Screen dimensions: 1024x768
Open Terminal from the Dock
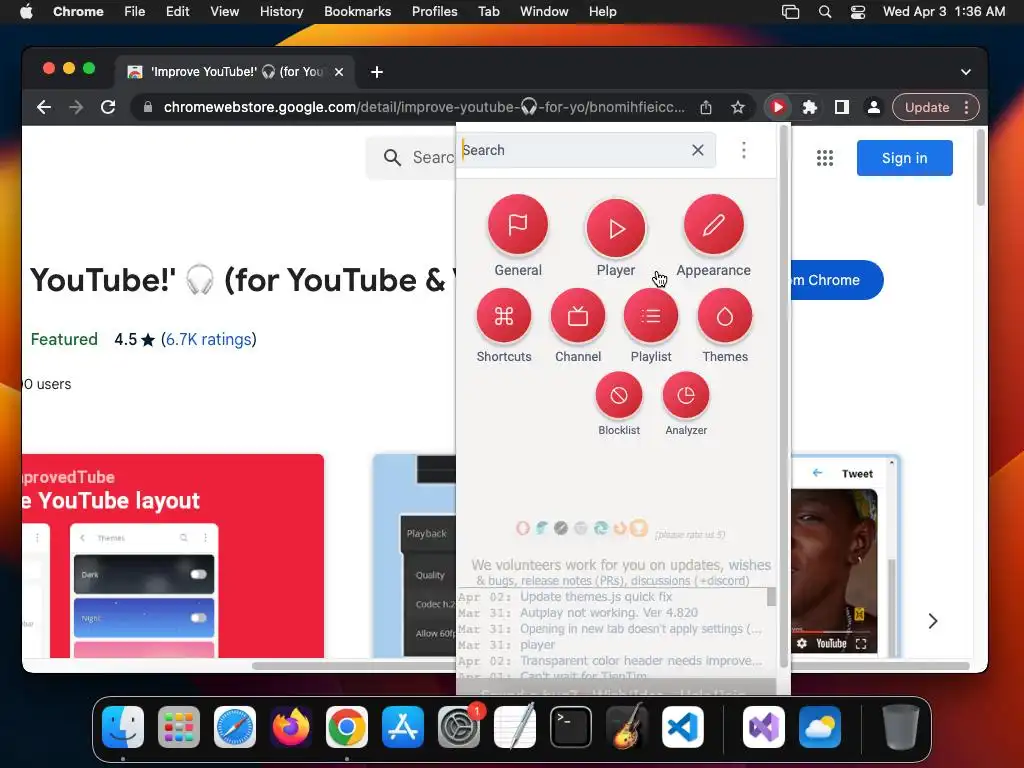571,727
